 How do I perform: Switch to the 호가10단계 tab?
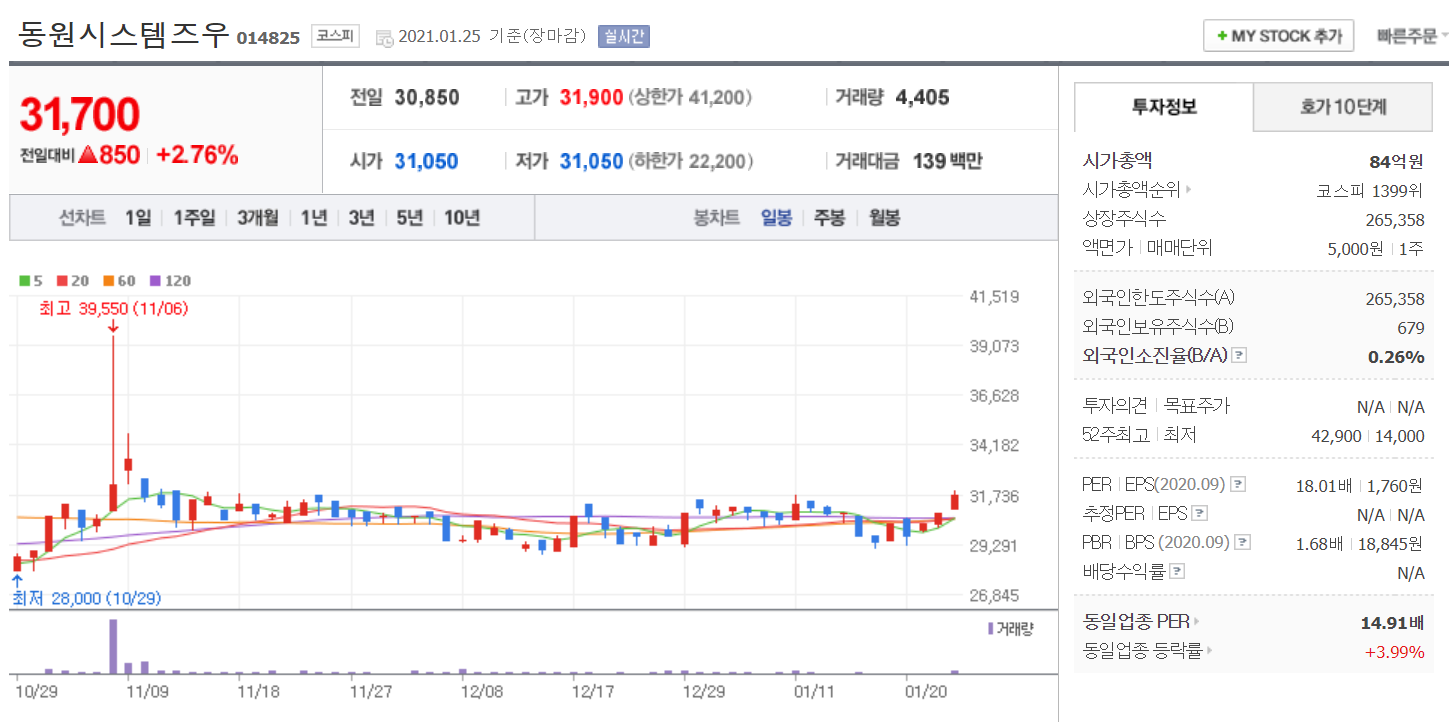[x=1343, y=107]
